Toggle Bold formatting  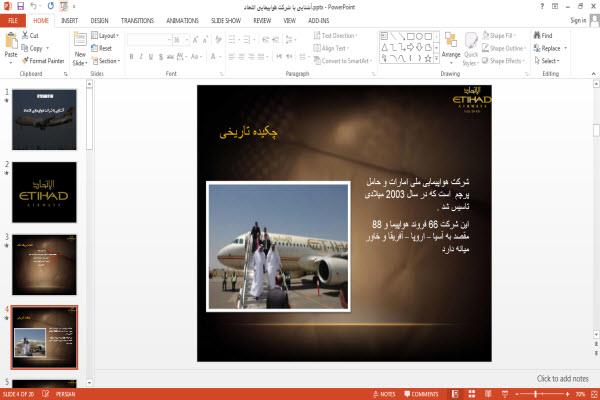(132, 57)
